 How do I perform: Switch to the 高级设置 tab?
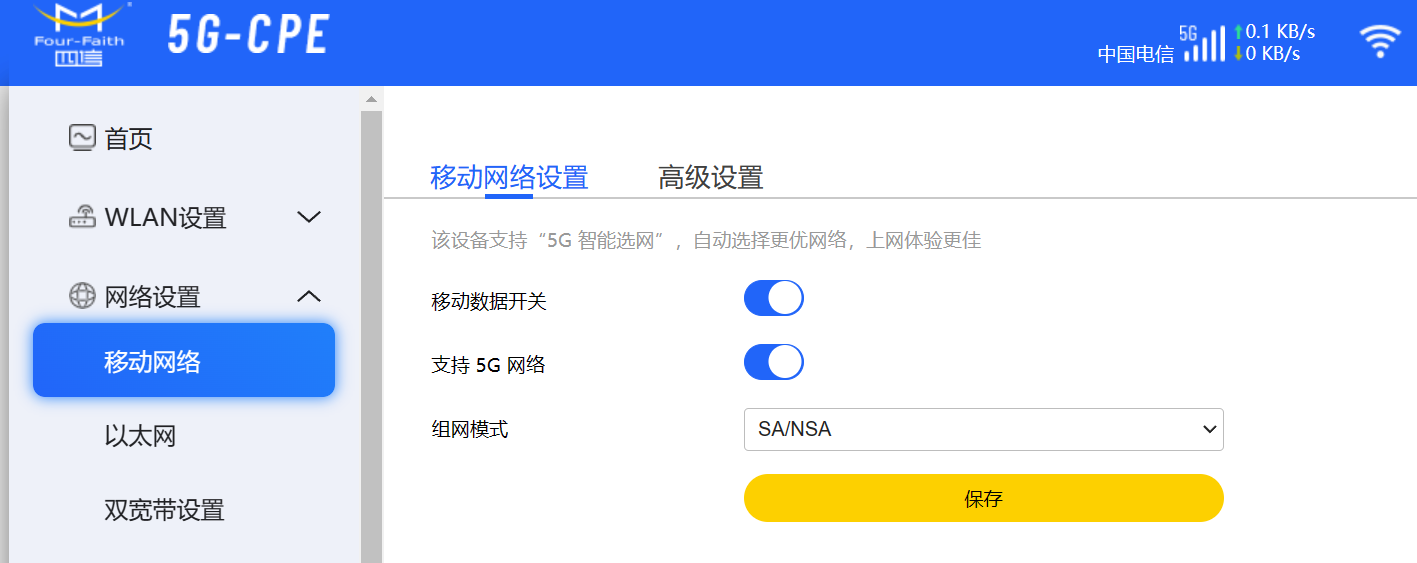pos(711,178)
